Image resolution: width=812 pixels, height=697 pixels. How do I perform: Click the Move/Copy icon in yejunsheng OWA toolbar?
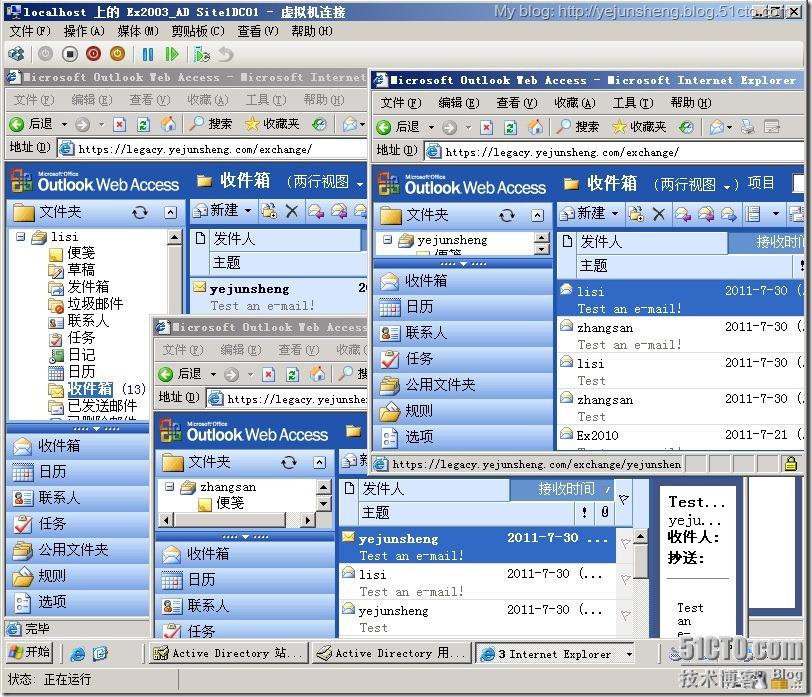pos(636,214)
